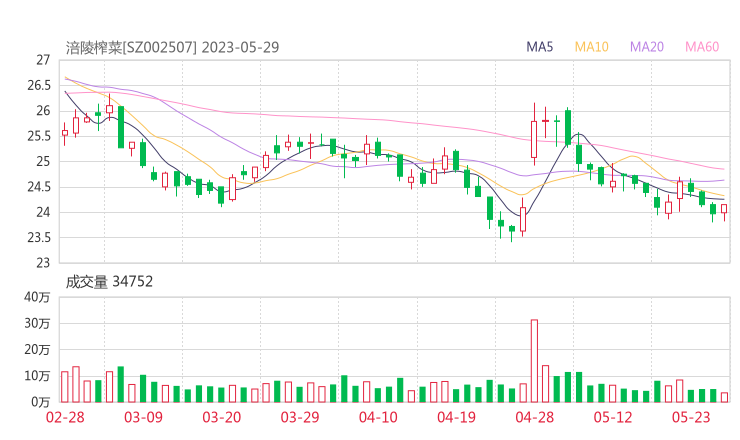Image resolution: width=740 pixels, height=440 pixels.
Task: Click the 23 price axis label
Action: point(43,262)
